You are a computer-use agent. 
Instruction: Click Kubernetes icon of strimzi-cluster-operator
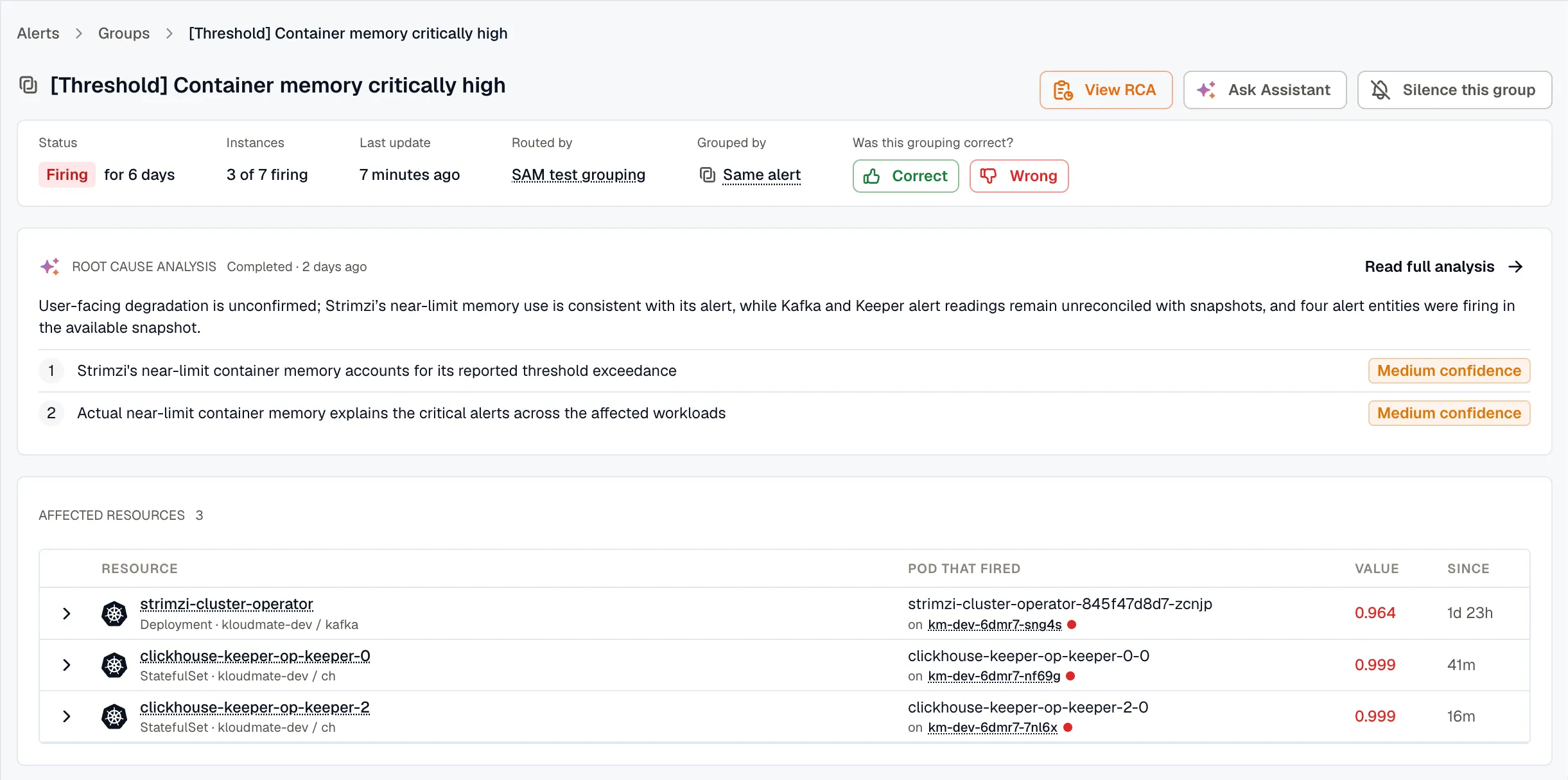114,614
